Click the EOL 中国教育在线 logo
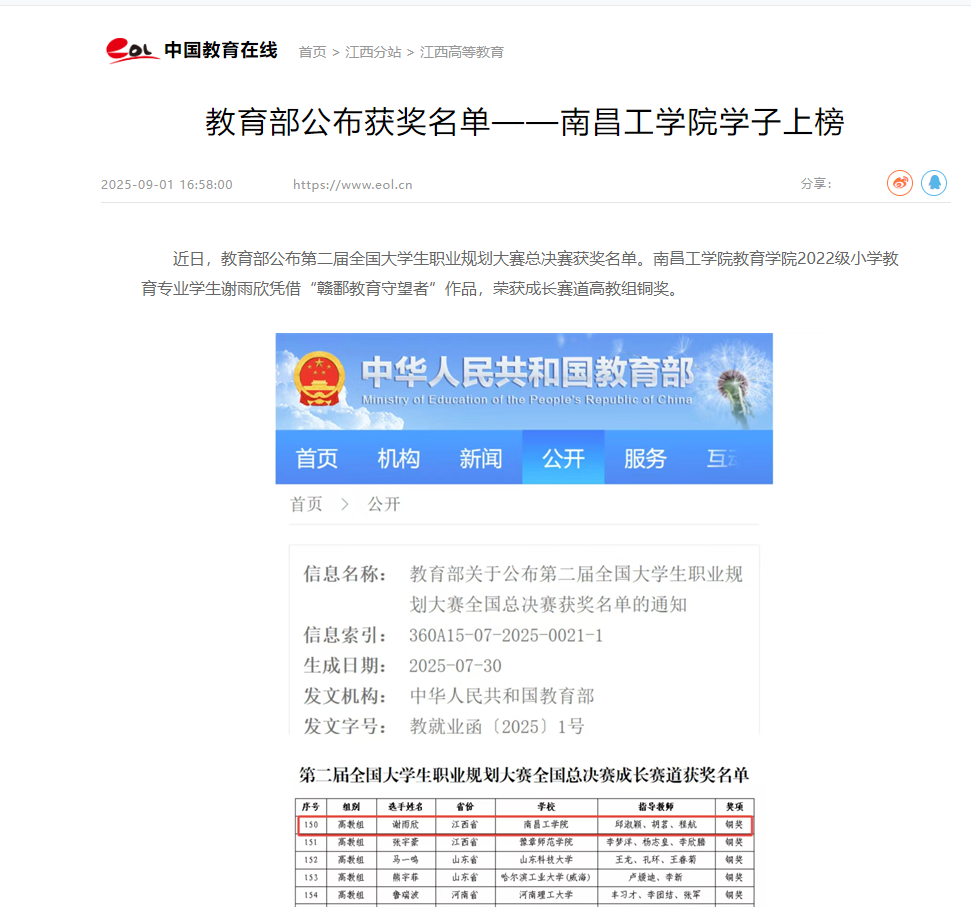The width and height of the screenshot is (971, 907). tap(191, 50)
